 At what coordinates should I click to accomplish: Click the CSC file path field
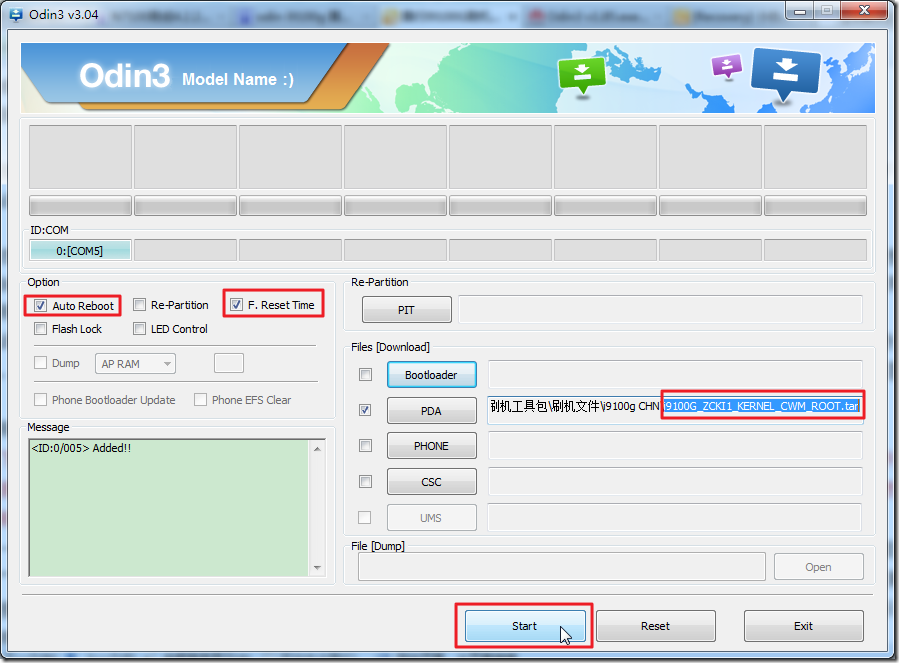675,482
